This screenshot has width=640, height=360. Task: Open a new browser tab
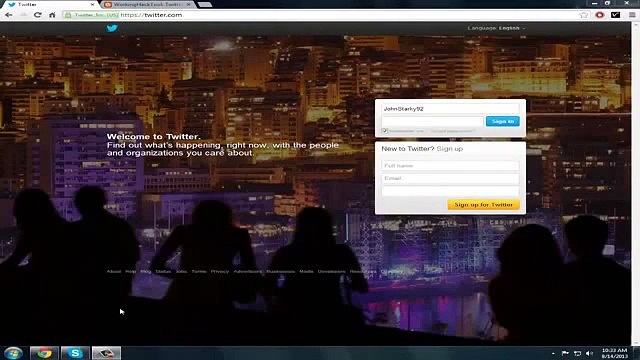(205, 4)
